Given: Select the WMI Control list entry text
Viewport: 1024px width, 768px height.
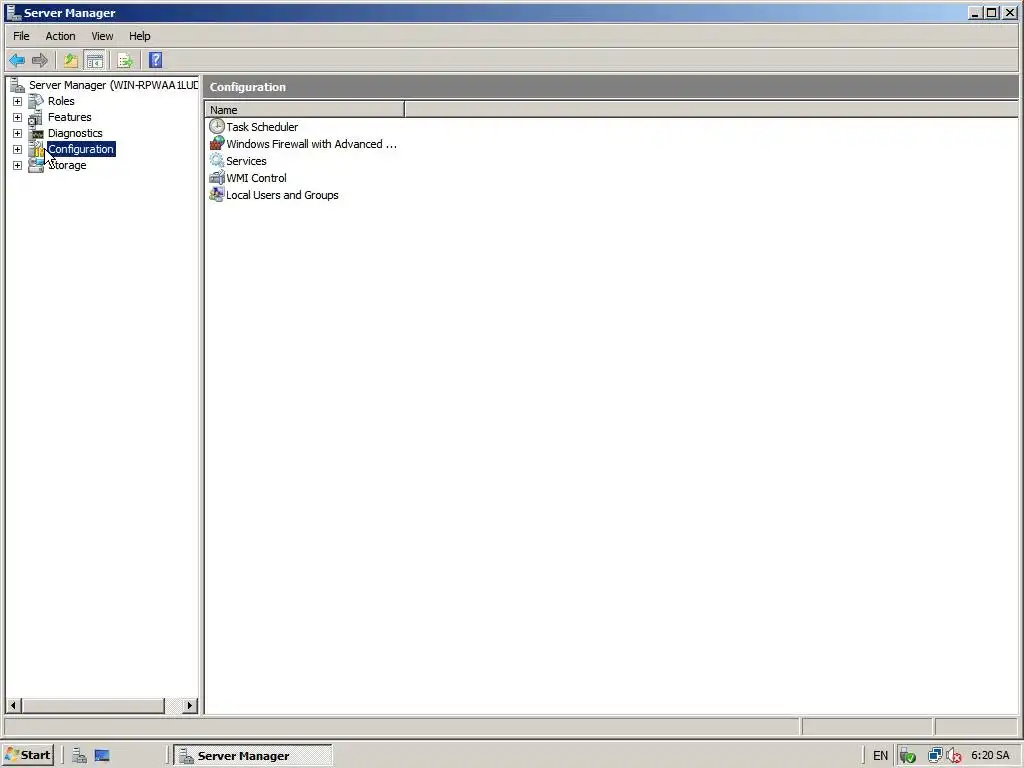Looking at the screenshot, I should click(256, 178).
